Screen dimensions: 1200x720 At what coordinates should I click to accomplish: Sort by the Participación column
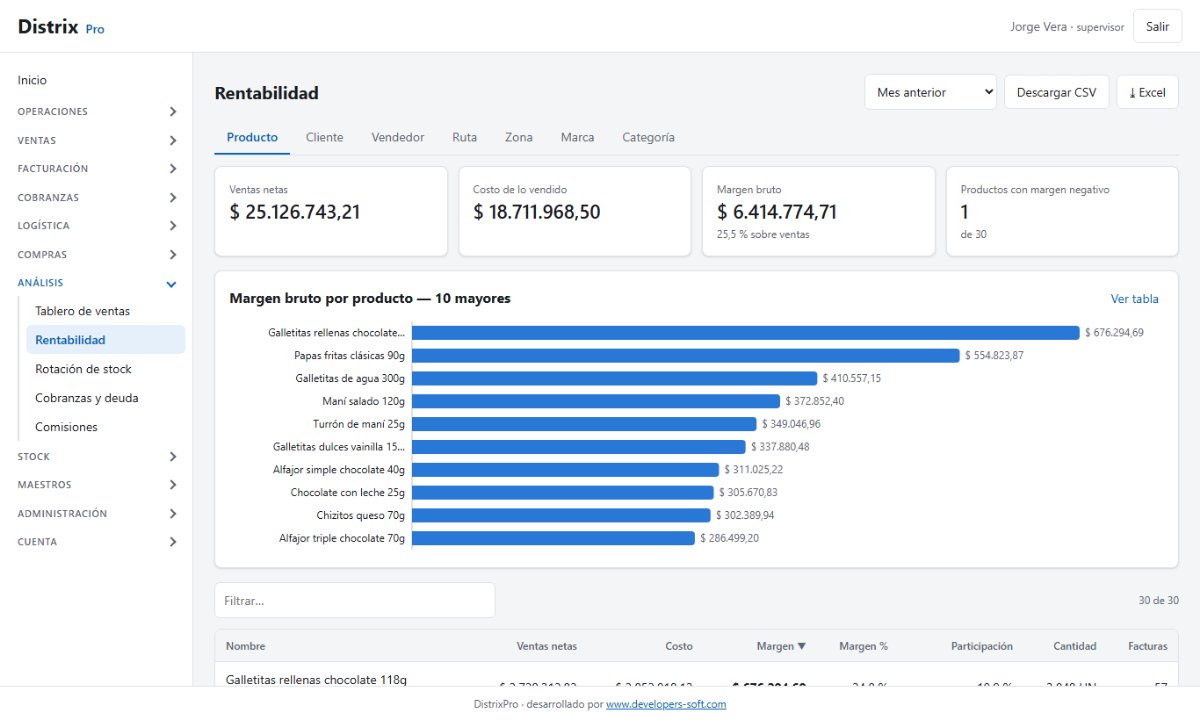[981, 646]
